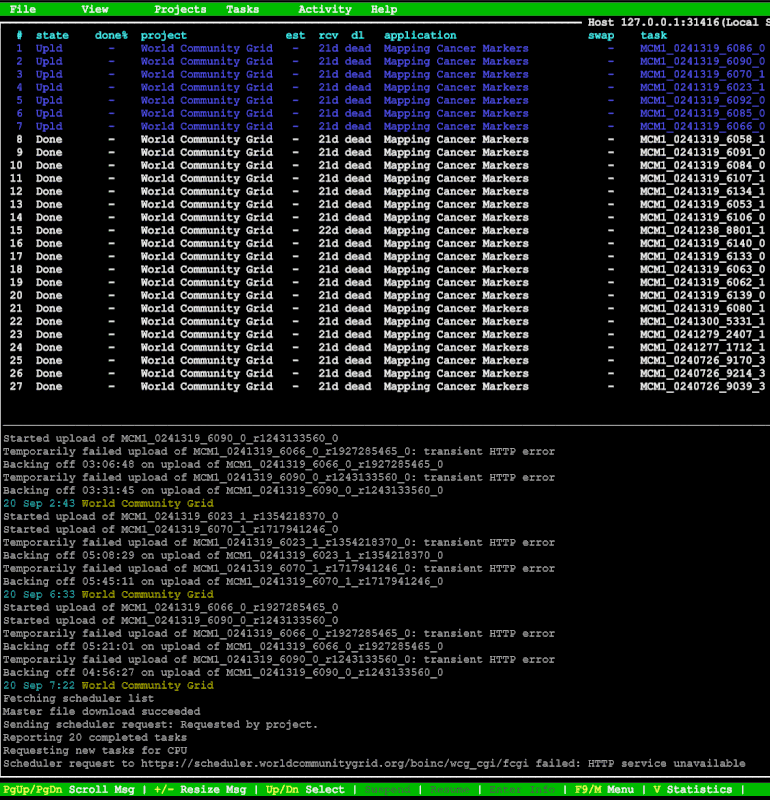
Task: Click the state column header
Action: (52, 35)
